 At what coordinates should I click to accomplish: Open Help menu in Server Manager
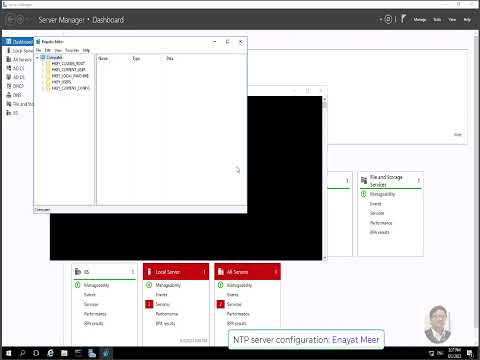[467, 20]
